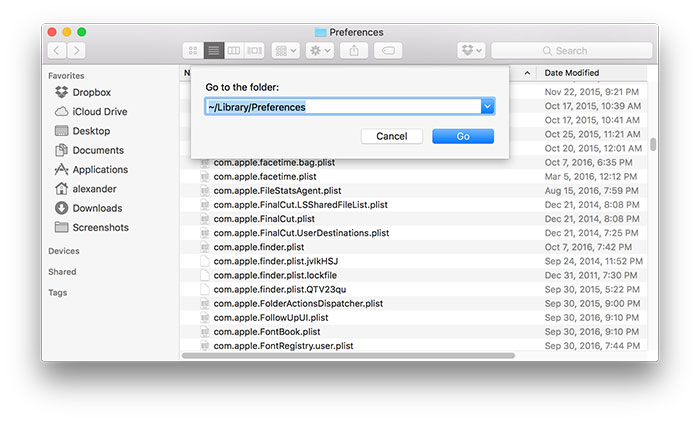700x421 pixels.
Task: Click the Go to folder path field
Action: click(x=343, y=107)
